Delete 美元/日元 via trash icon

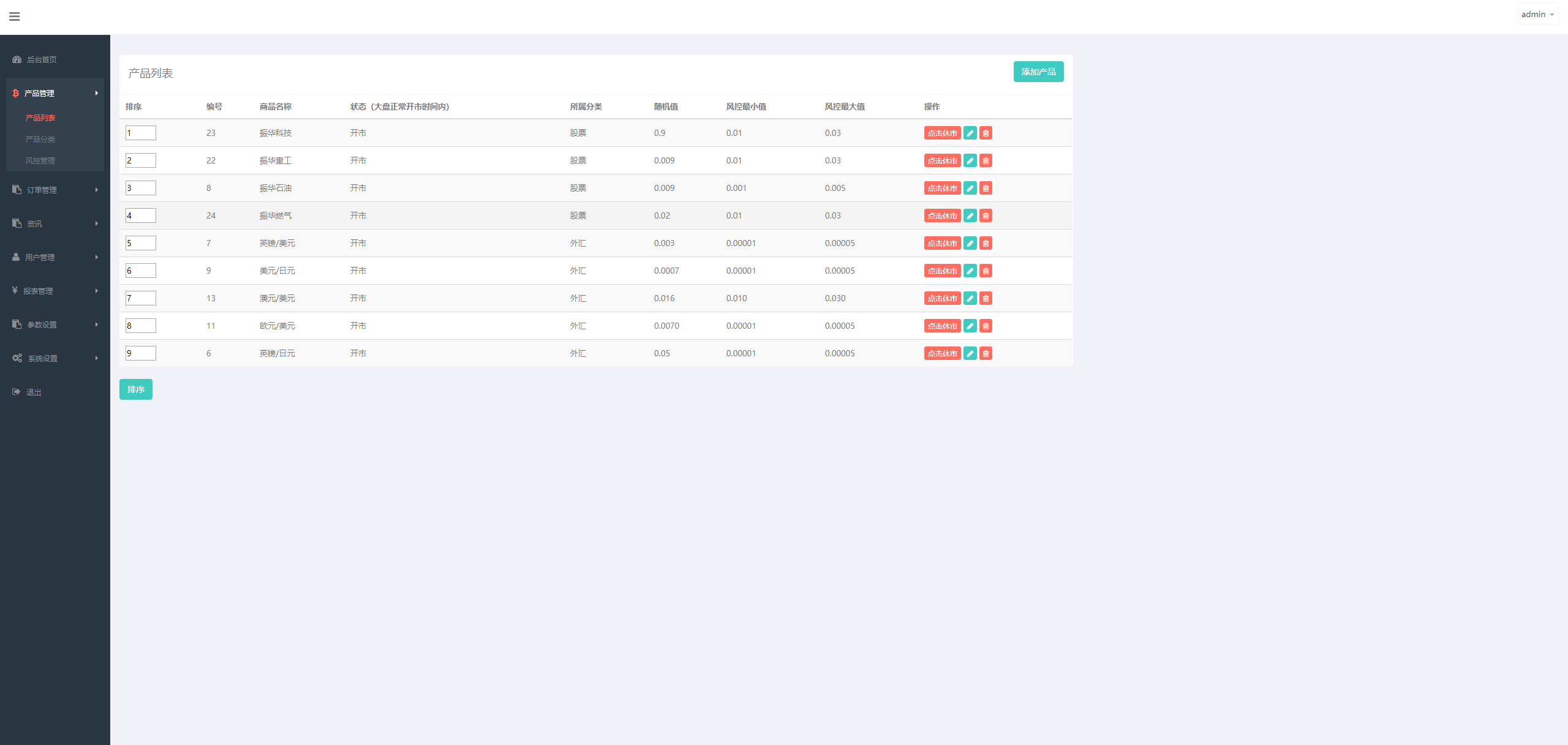click(986, 271)
